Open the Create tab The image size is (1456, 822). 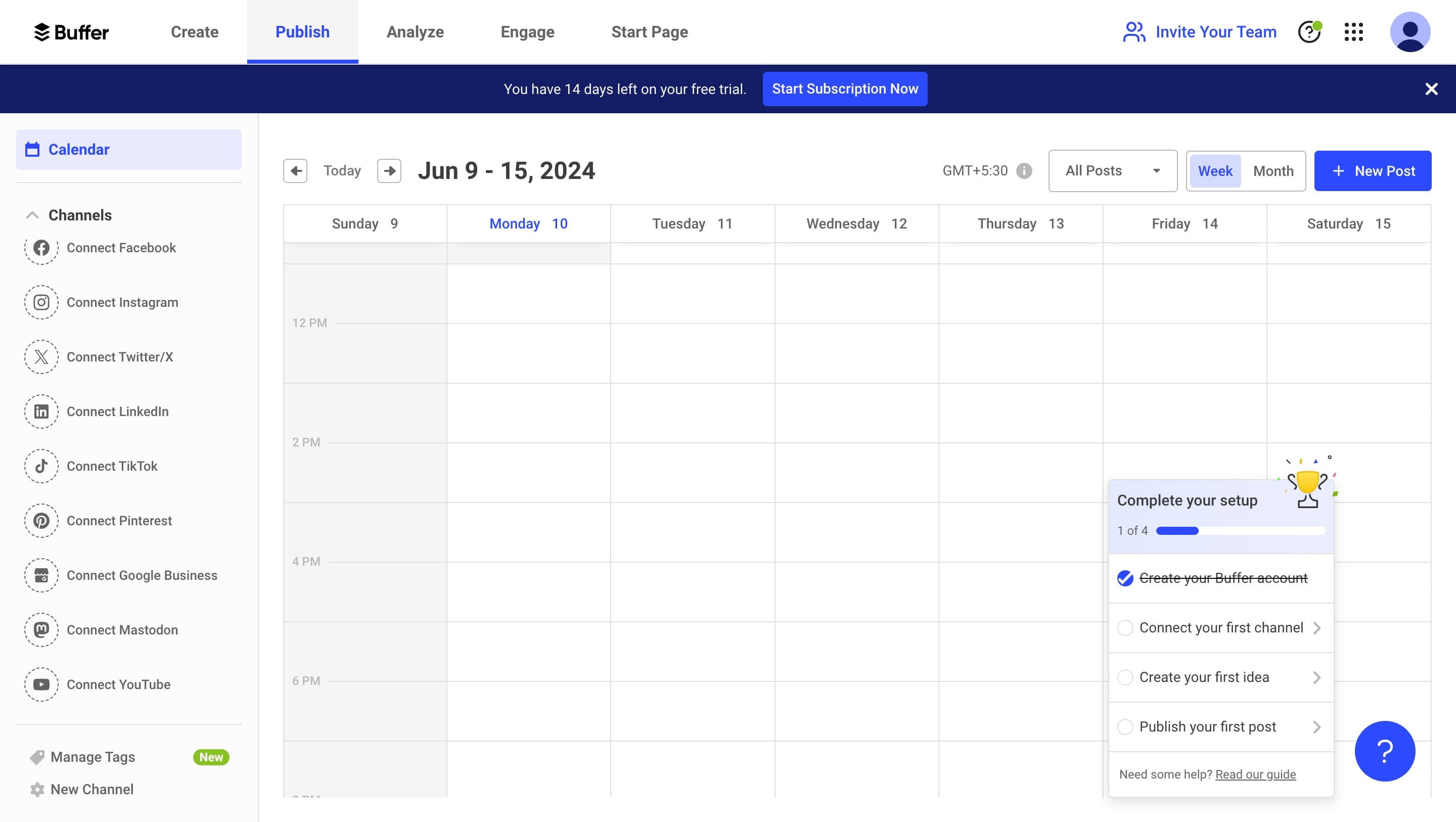(x=195, y=32)
